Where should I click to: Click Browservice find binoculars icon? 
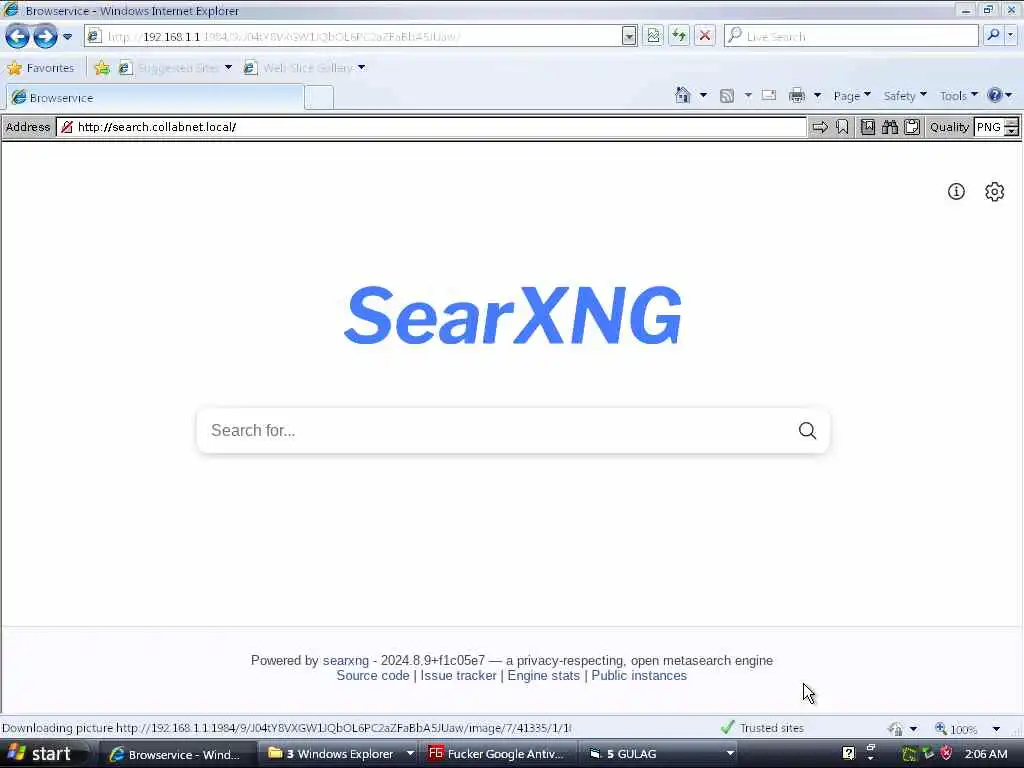pyautogui.click(x=889, y=127)
